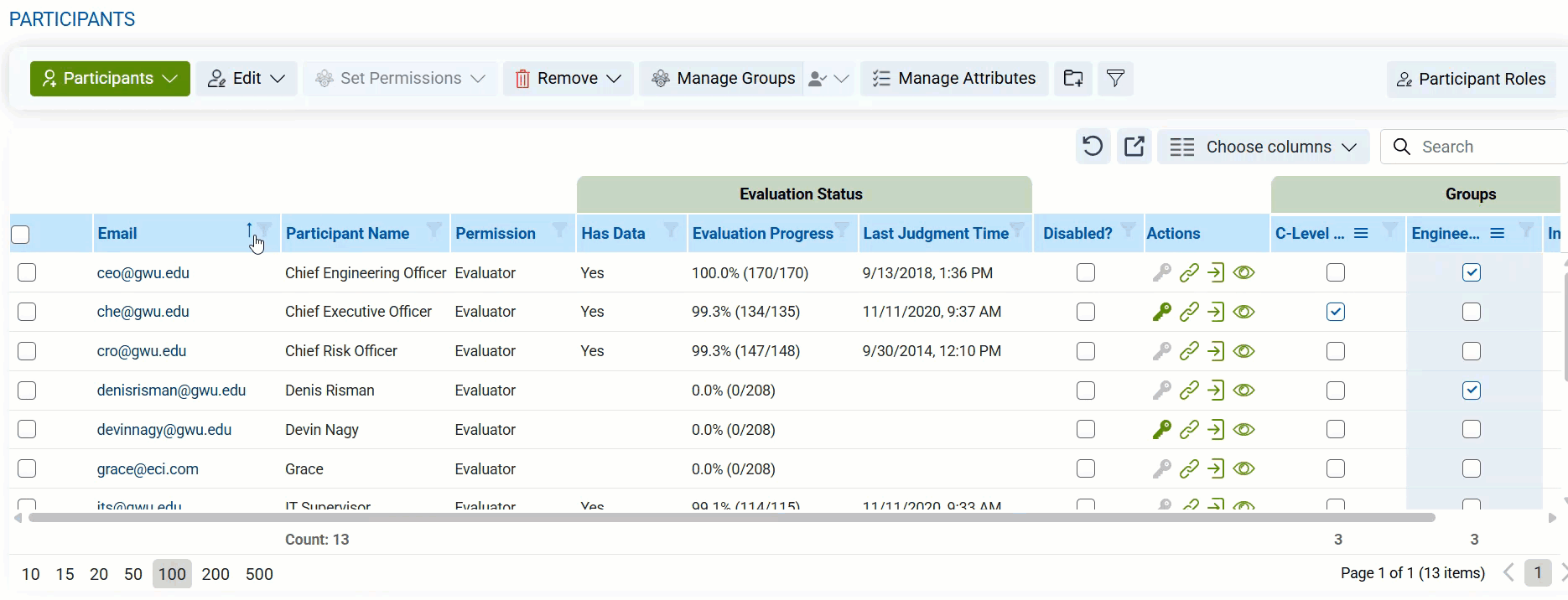Select the row checkbox for denisrisman@gwu.edu

(x=27, y=391)
